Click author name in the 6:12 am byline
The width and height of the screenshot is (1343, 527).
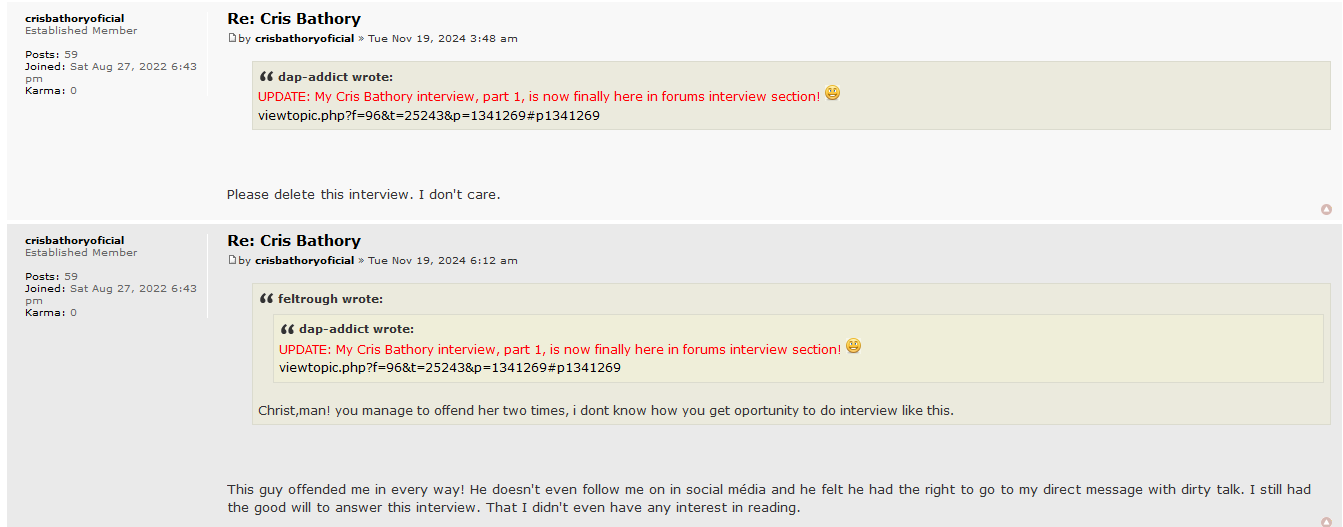(x=305, y=260)
